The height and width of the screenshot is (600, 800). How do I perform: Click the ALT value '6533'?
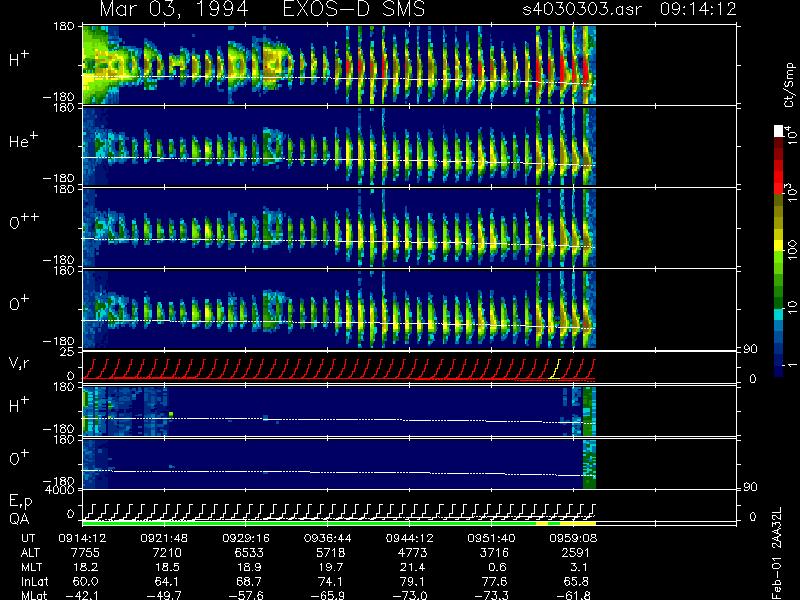[x=249, y=553]
